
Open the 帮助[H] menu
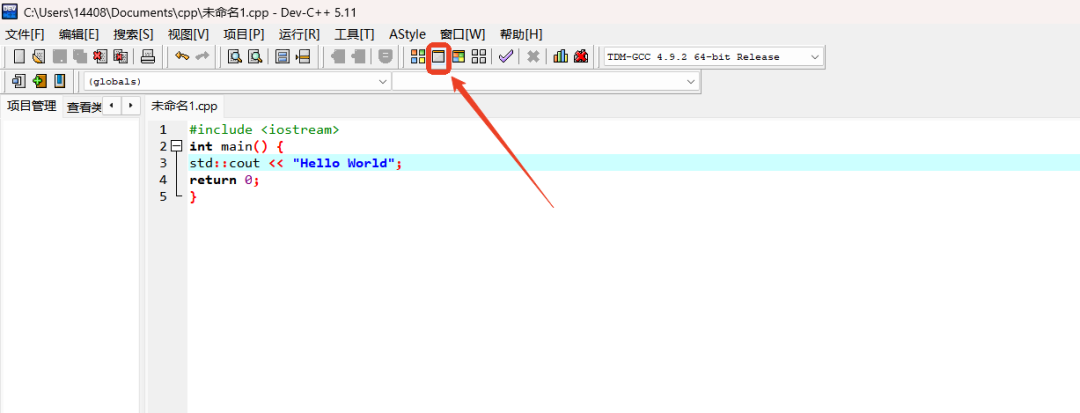tap(521, 34)
